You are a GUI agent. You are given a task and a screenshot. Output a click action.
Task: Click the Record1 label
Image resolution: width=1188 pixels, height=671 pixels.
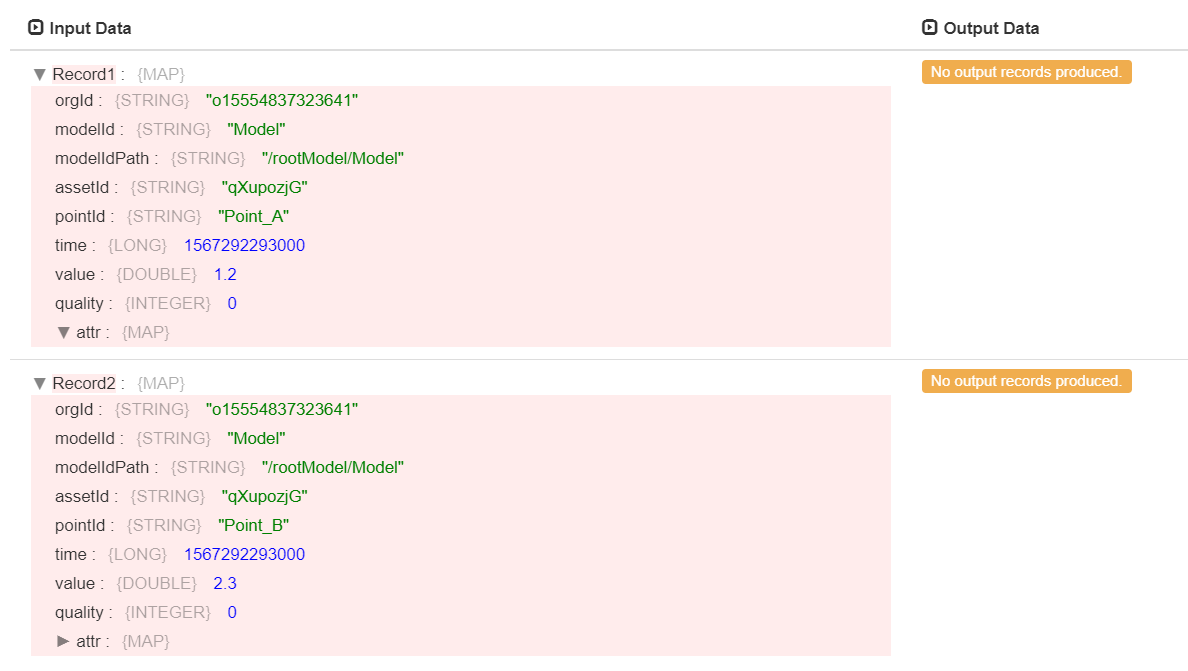[84, 74]
